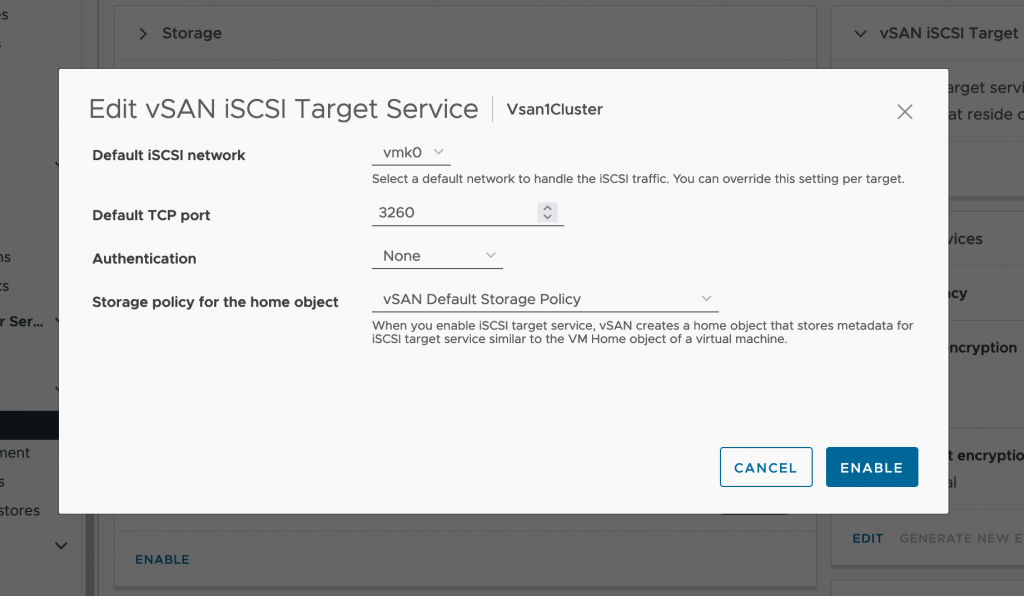Select the Storage section header
1024x596 pixels.
pos(192,33)
